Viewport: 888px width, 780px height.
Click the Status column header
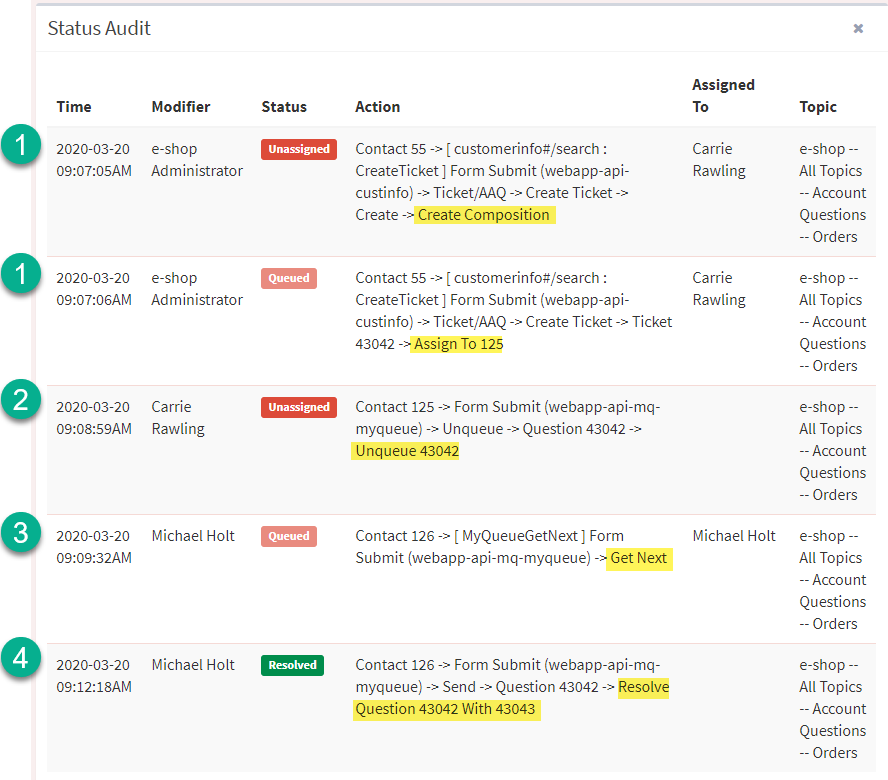pos(284,106)
